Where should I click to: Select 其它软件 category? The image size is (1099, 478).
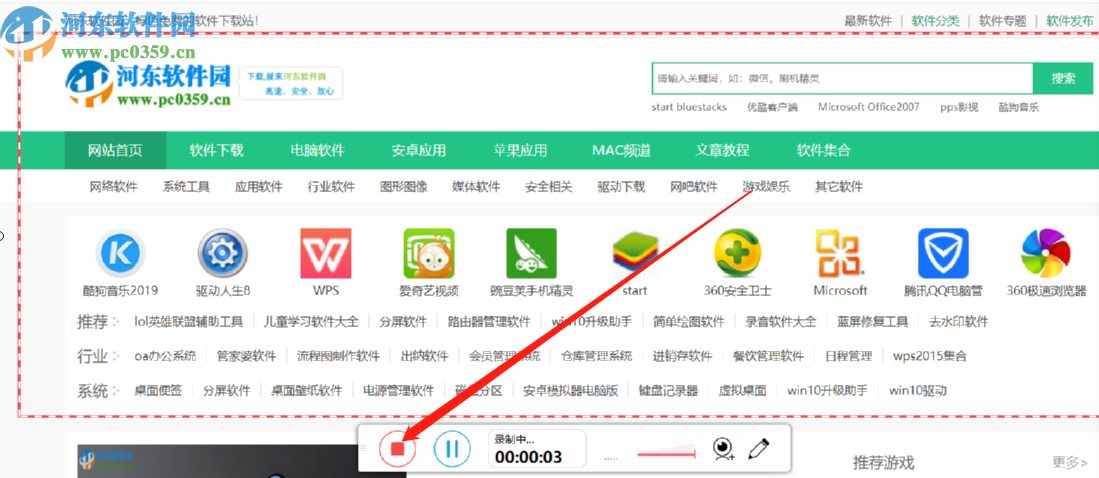(839, 186)
